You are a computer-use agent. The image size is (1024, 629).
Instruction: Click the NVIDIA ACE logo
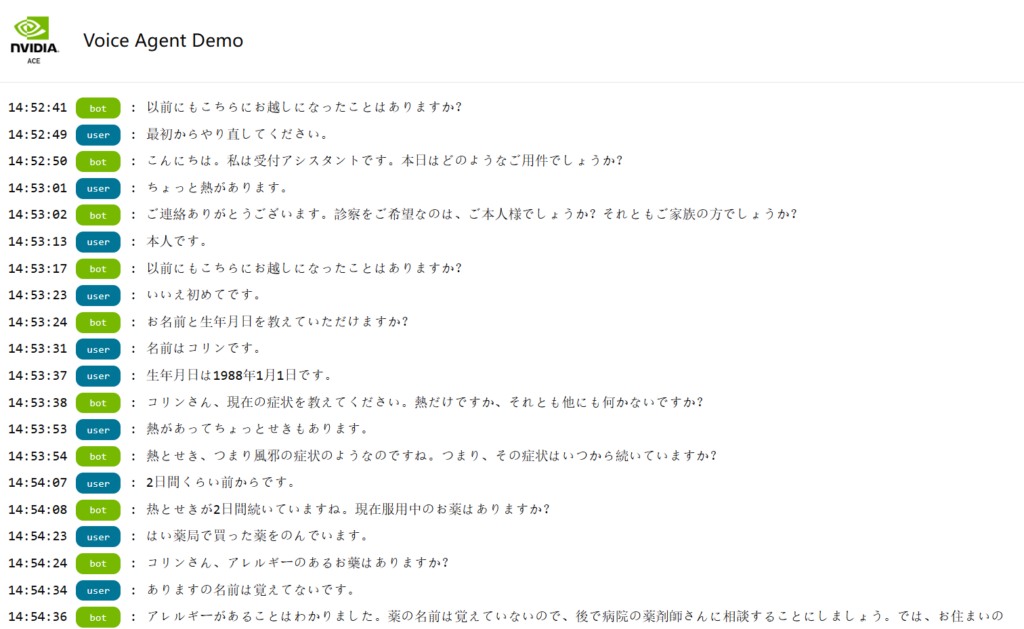point(34,40)
